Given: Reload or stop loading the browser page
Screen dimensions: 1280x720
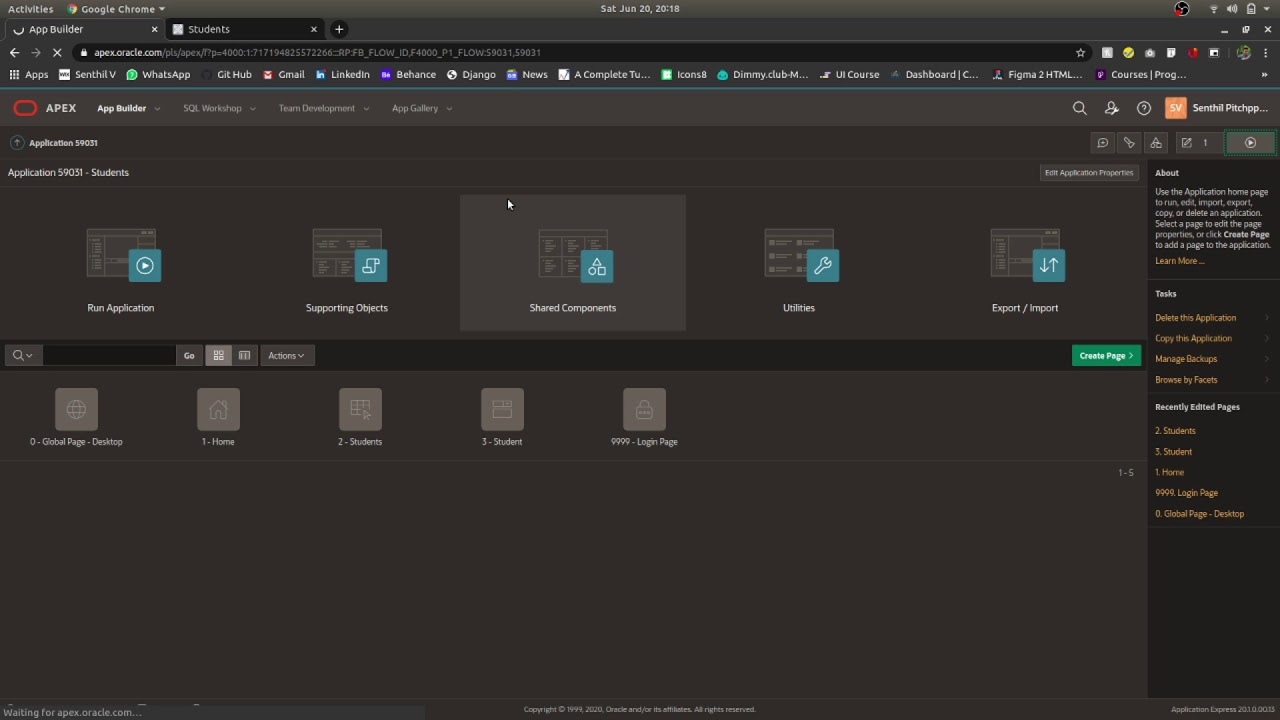Looking at the screenshot, I should tap(57, 52).
